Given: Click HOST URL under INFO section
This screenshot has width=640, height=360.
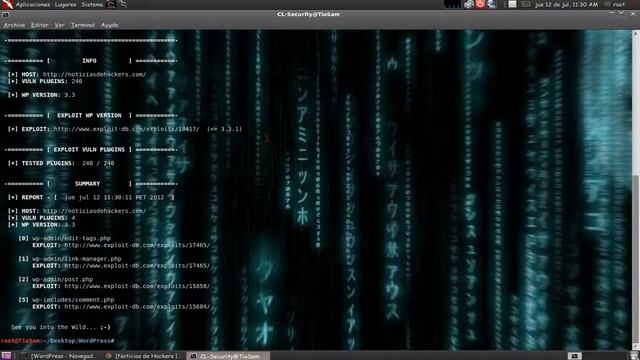Looking at the screenshot, I should point(94,74).
